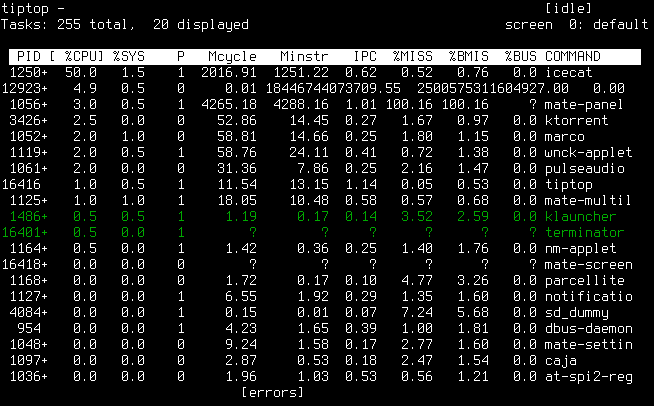
Task: Click PID 954 in the list
Action: pos(29,328)
